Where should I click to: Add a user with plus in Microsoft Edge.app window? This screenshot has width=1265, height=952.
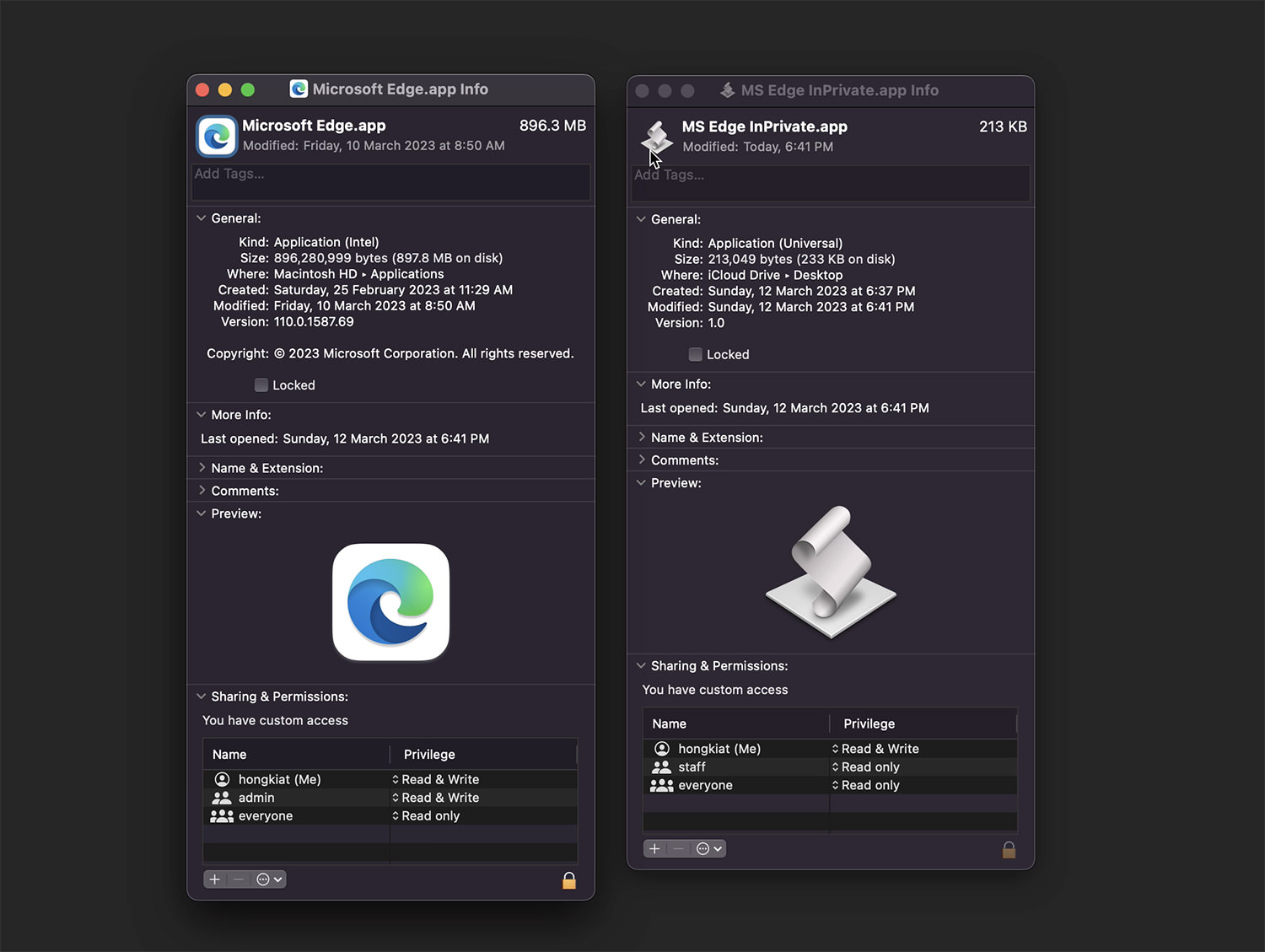coord(215,879)
